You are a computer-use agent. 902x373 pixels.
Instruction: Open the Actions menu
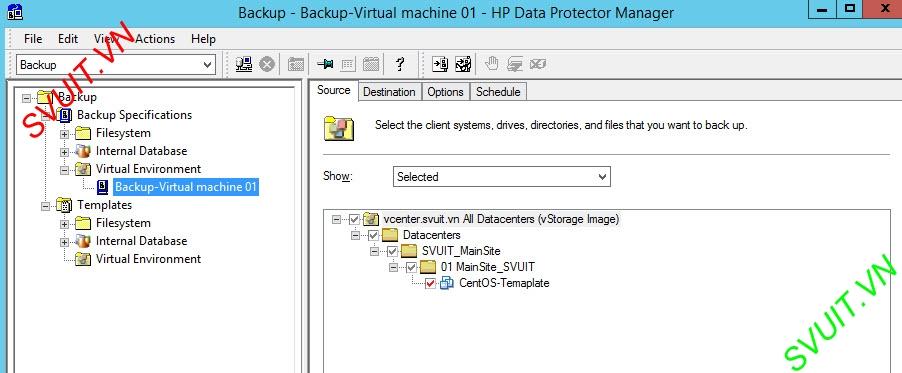click(x=155, y=39)
